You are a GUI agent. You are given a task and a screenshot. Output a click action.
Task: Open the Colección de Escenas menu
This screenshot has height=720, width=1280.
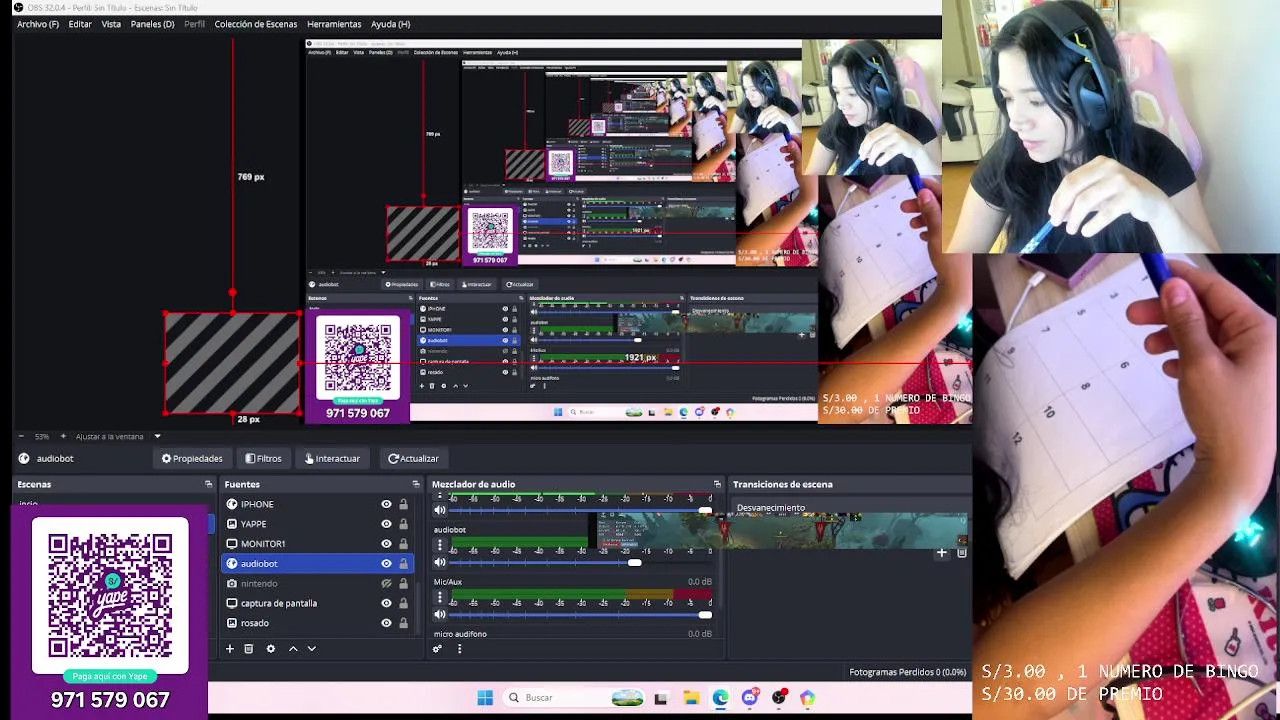[255, 24]
